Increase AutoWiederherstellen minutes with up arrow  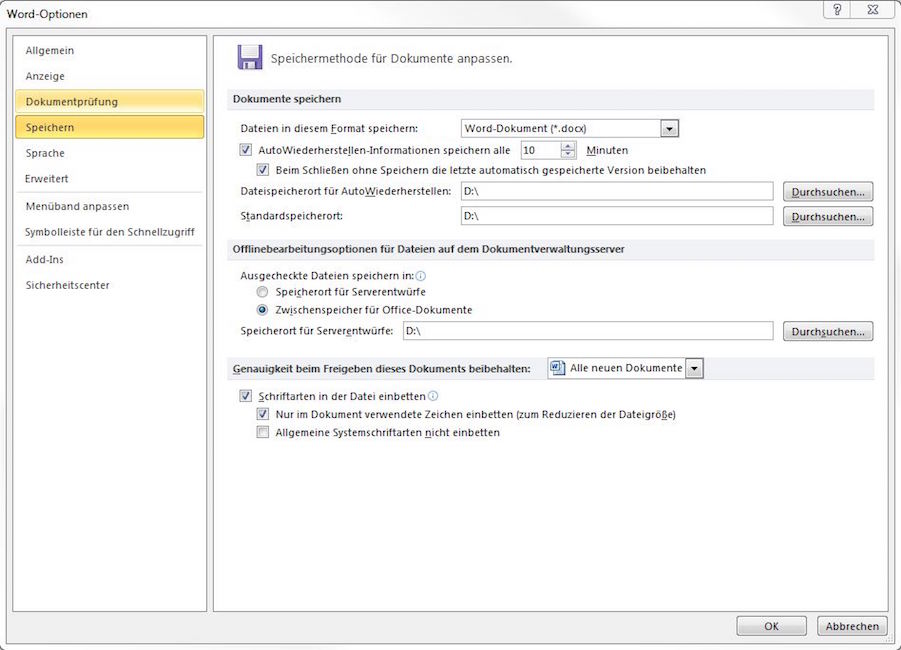tap(568, 146)
